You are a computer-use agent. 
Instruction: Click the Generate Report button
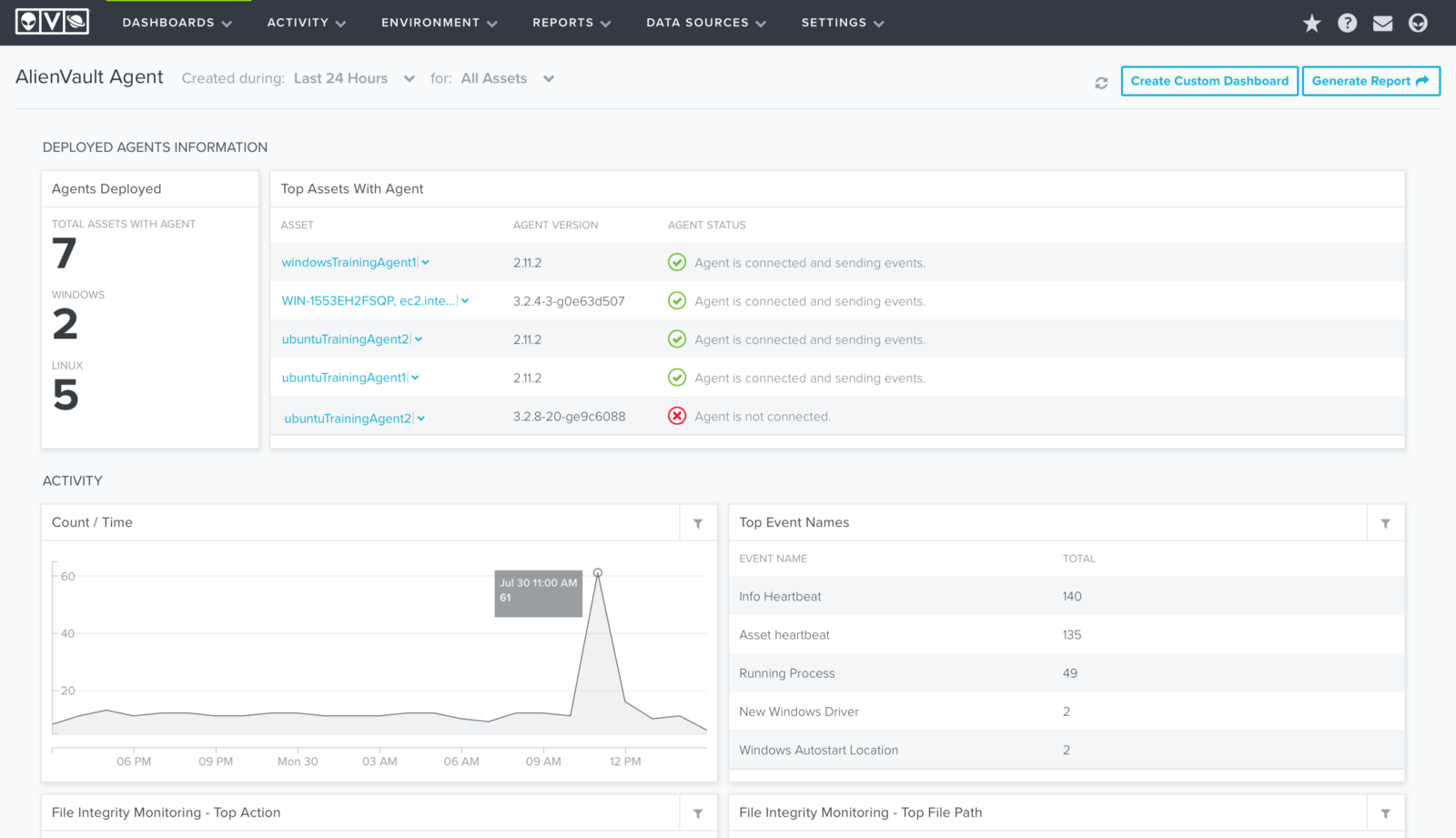coord(1370,81)
